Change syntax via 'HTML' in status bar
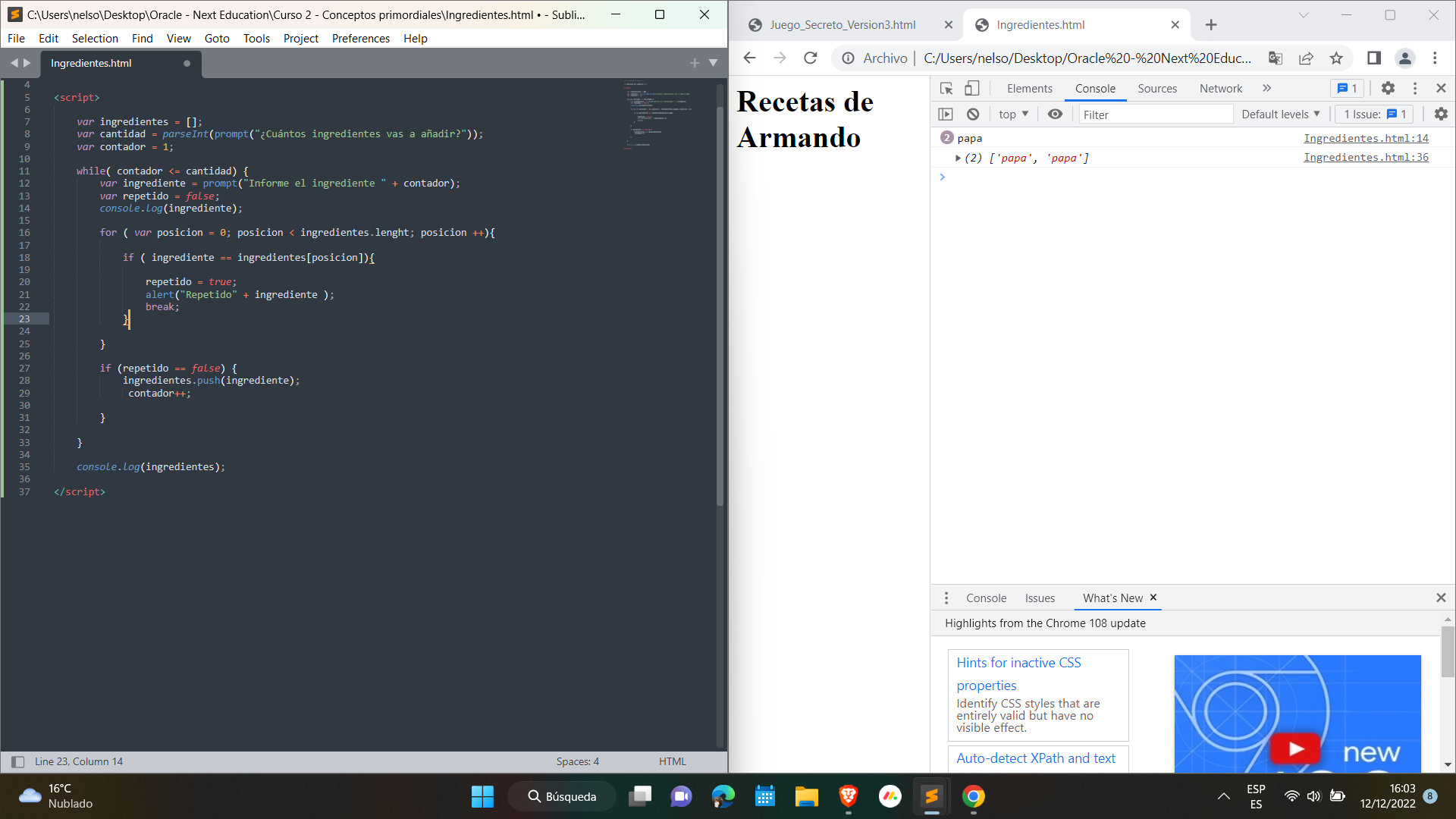 click(672, 762)
